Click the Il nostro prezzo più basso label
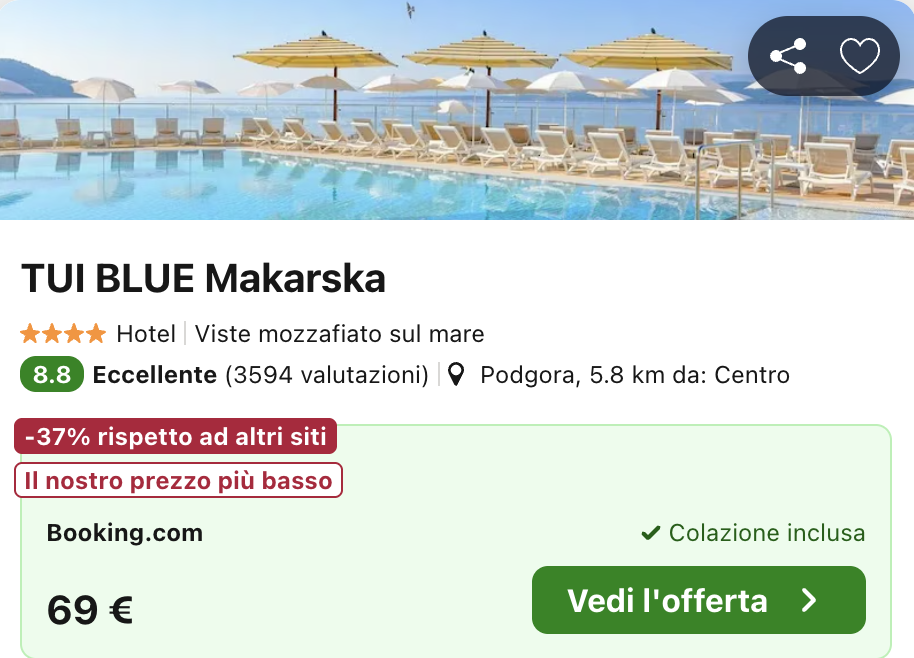Image resolution: width=914 pixels, height=658 pixels. (178, 480)
